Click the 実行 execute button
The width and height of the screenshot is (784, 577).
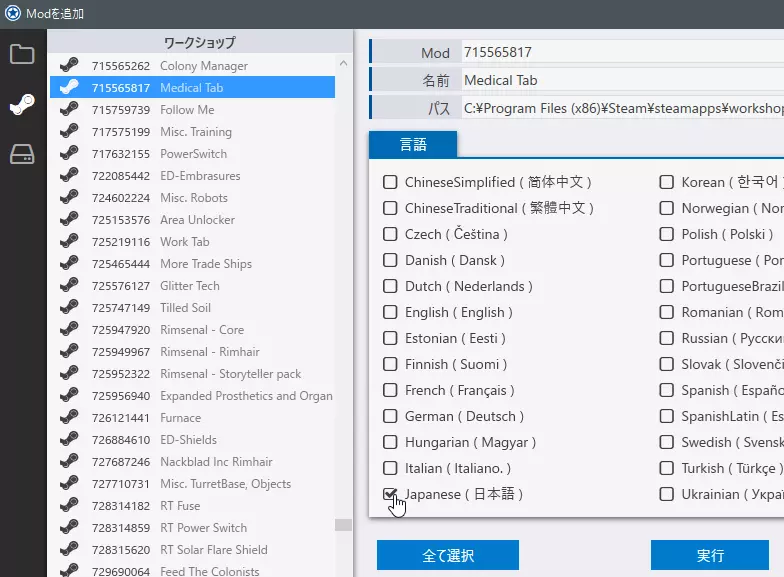(710, 555)
